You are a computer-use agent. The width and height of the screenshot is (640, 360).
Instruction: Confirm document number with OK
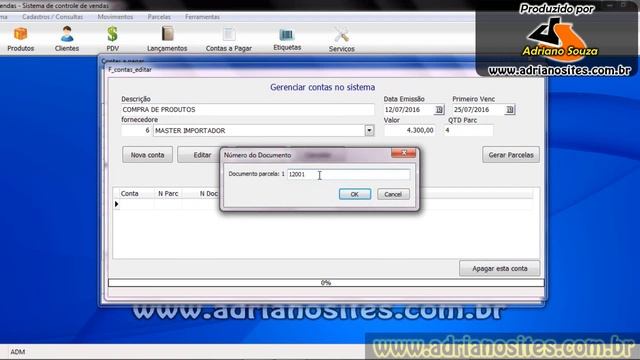click(355, 194)
